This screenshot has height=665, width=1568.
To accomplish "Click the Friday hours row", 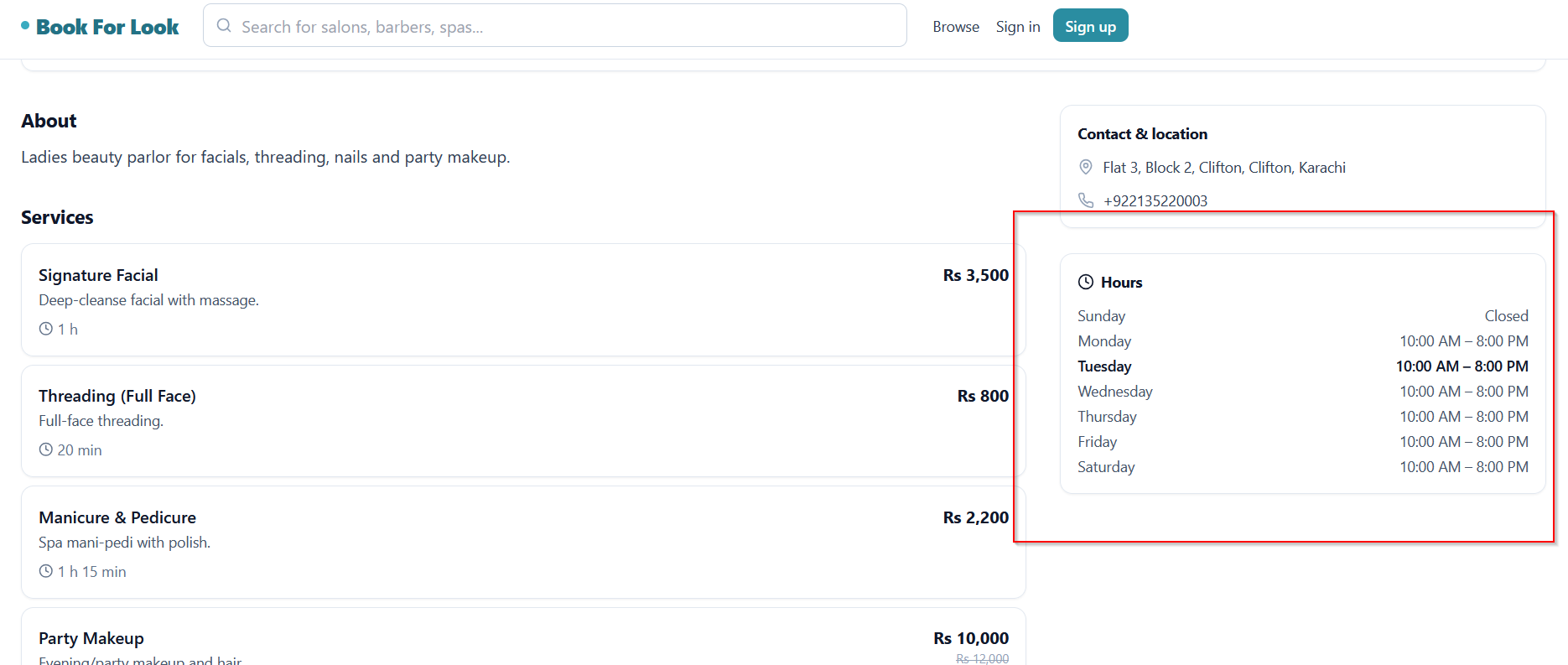I will (1303, 442).
